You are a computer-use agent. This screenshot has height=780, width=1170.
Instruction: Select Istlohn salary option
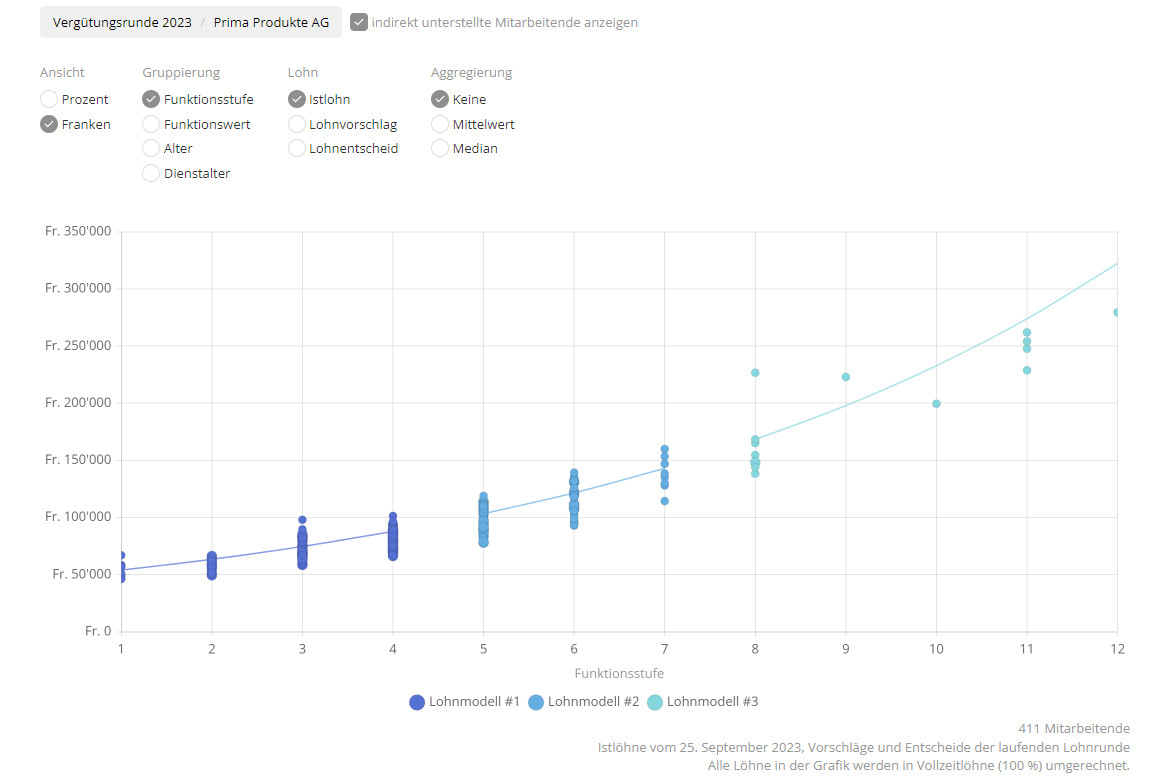coord(297,99)
